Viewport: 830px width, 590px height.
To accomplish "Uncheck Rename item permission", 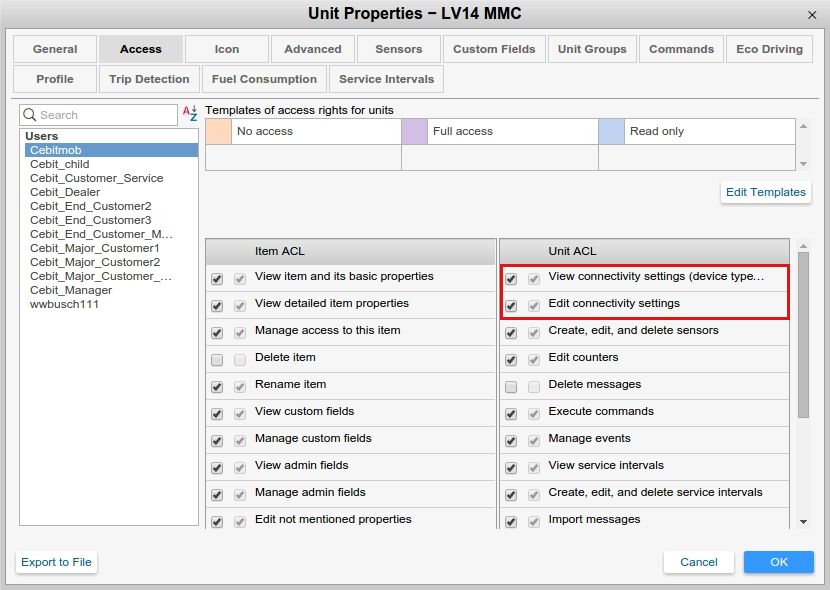I will (217, 386).
